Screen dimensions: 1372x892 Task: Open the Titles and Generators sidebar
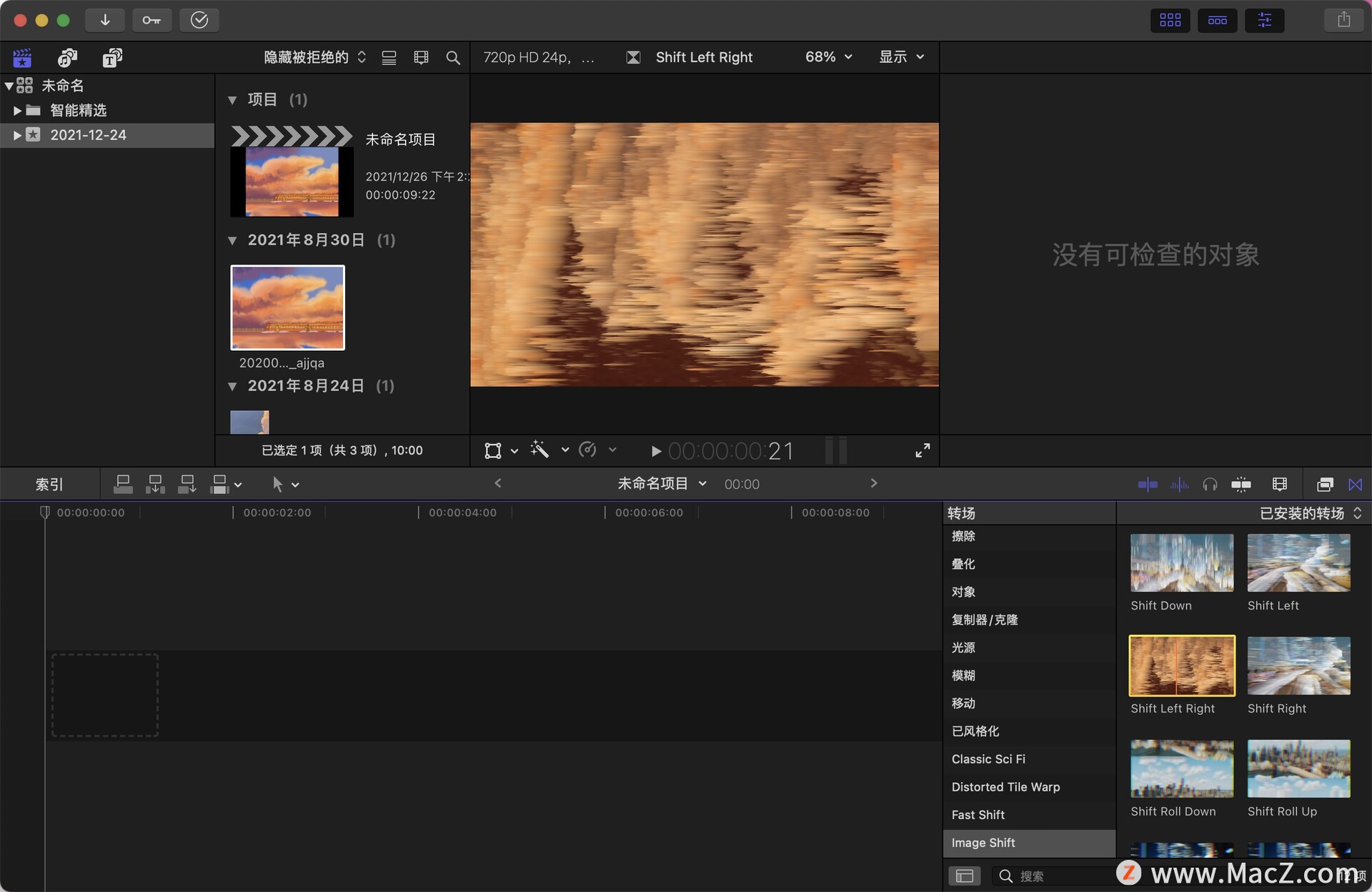112,57
